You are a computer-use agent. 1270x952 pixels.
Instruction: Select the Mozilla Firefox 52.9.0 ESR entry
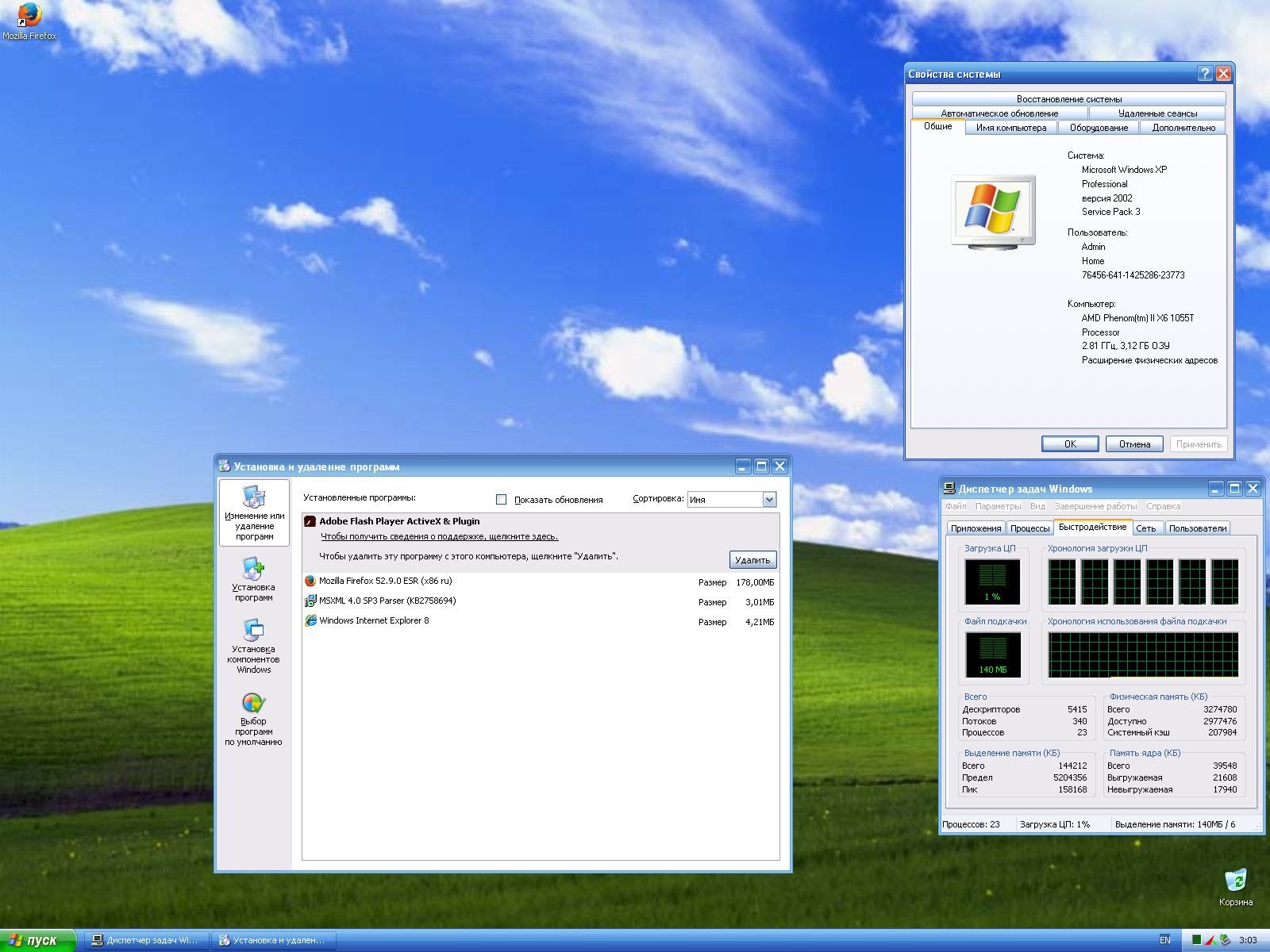tap(385, 581)
